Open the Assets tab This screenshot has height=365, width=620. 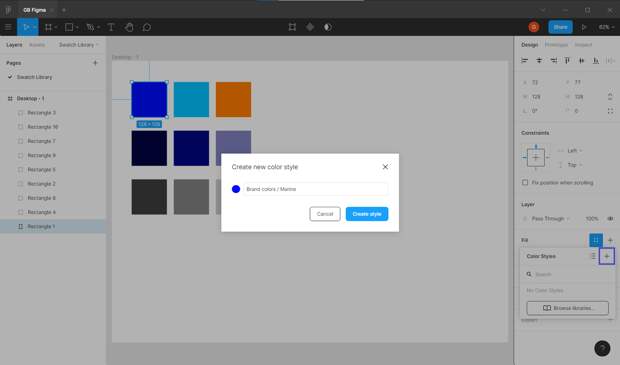(x=37, y=45)
